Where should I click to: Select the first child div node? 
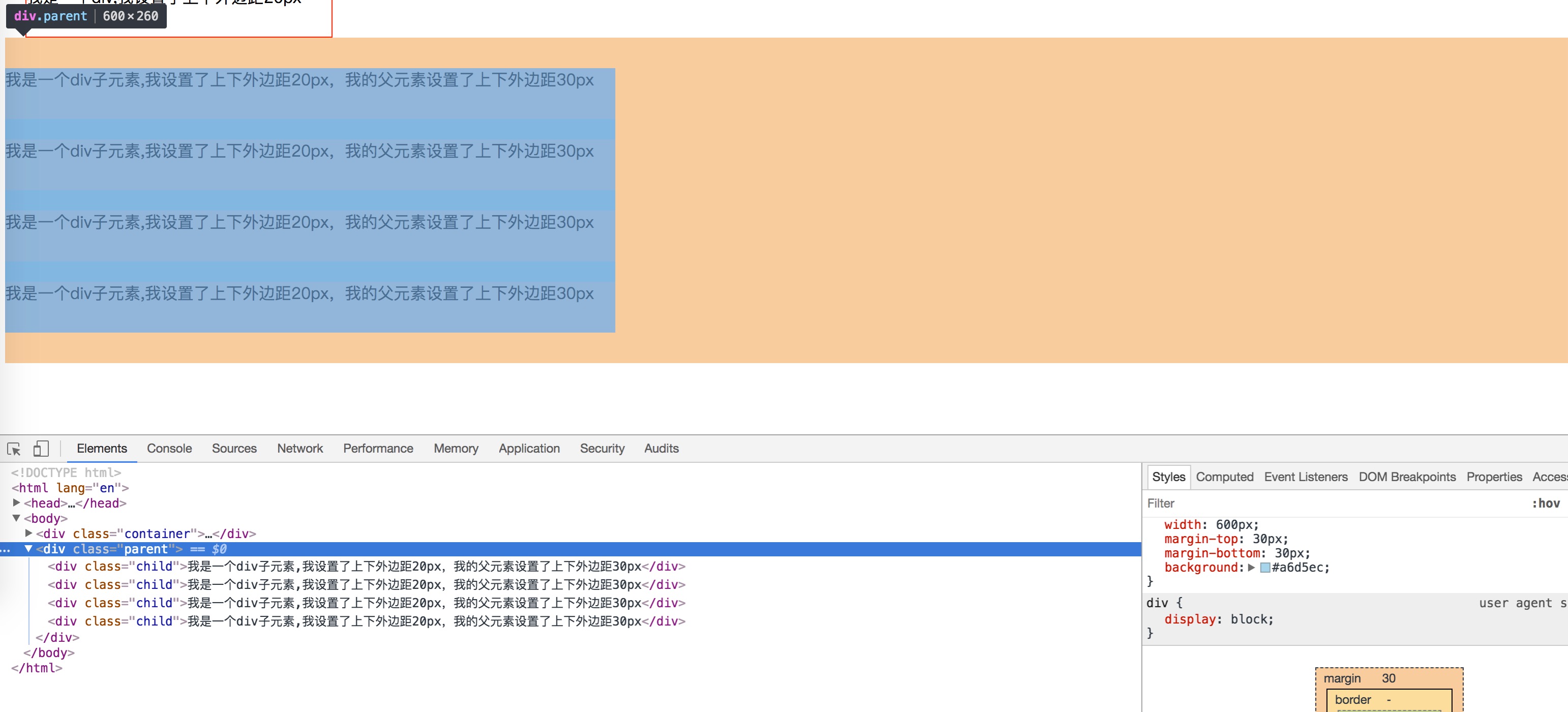367,567
